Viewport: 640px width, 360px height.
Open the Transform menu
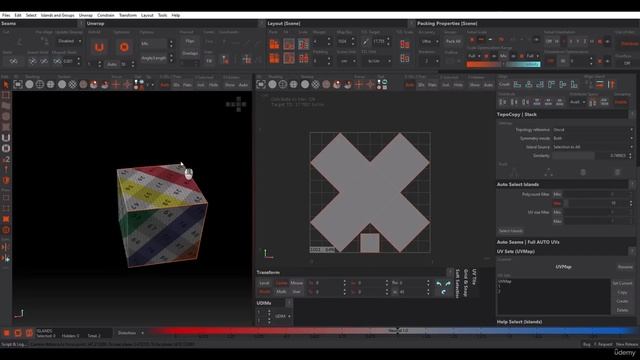pos(128,15)
